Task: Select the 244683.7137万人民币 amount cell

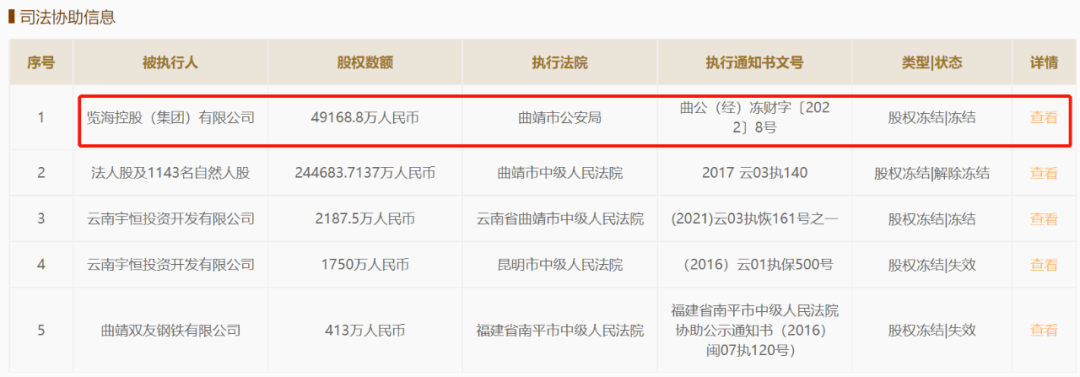Action: click(x=365, y=174)
